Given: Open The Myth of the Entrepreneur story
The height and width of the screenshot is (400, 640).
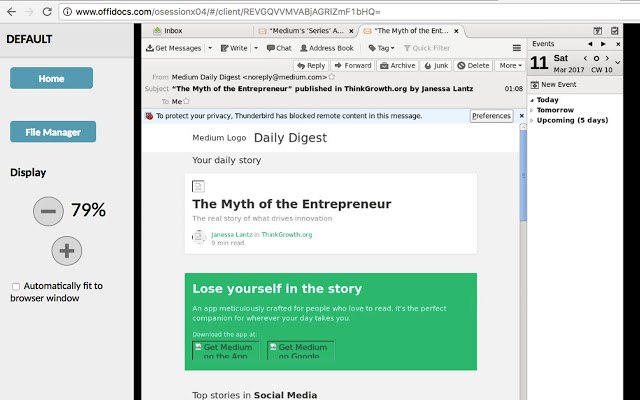Looking at the screenshot, I should pos(291,204).
